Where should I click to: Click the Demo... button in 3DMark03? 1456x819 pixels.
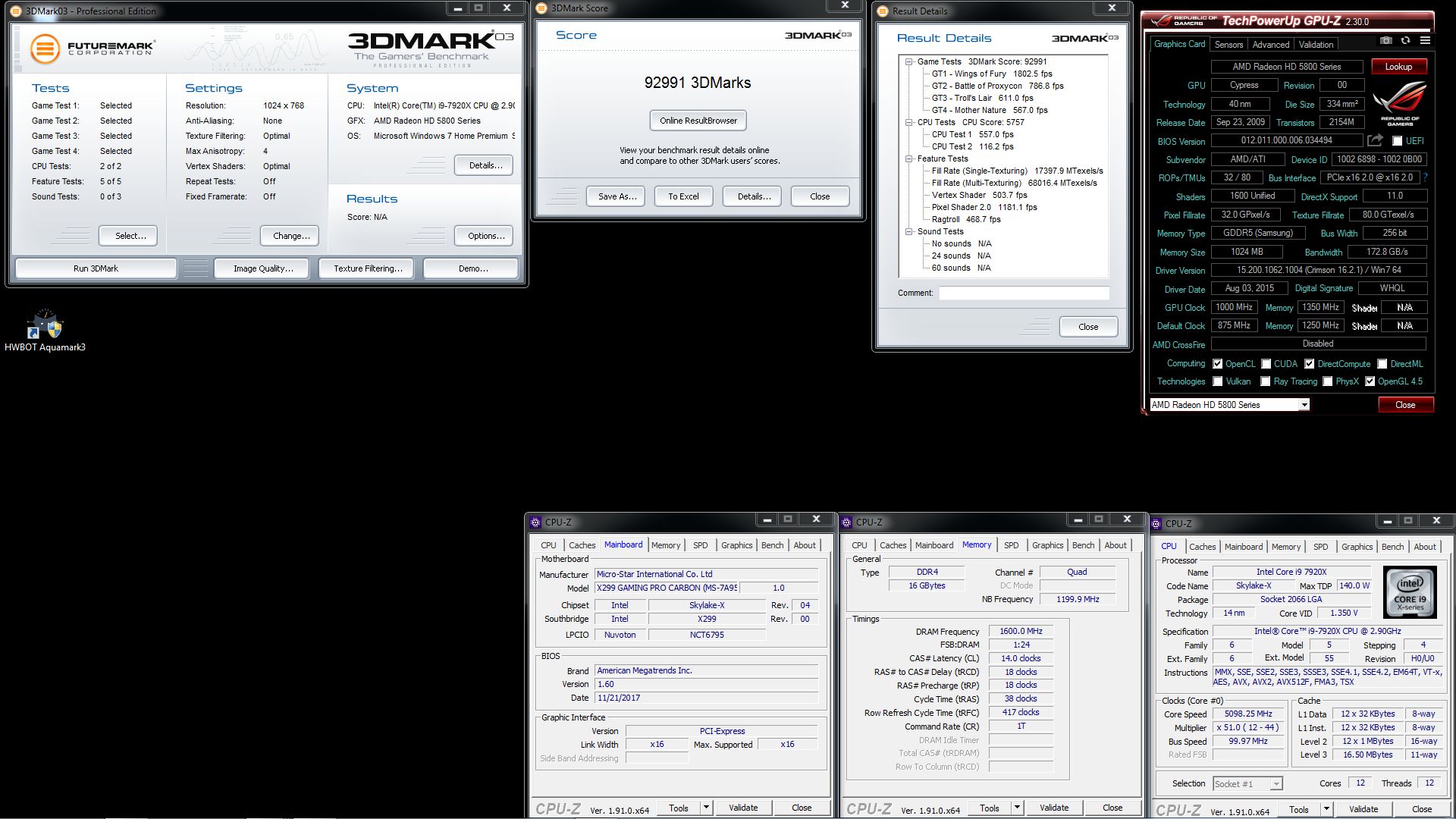point(471,268)
